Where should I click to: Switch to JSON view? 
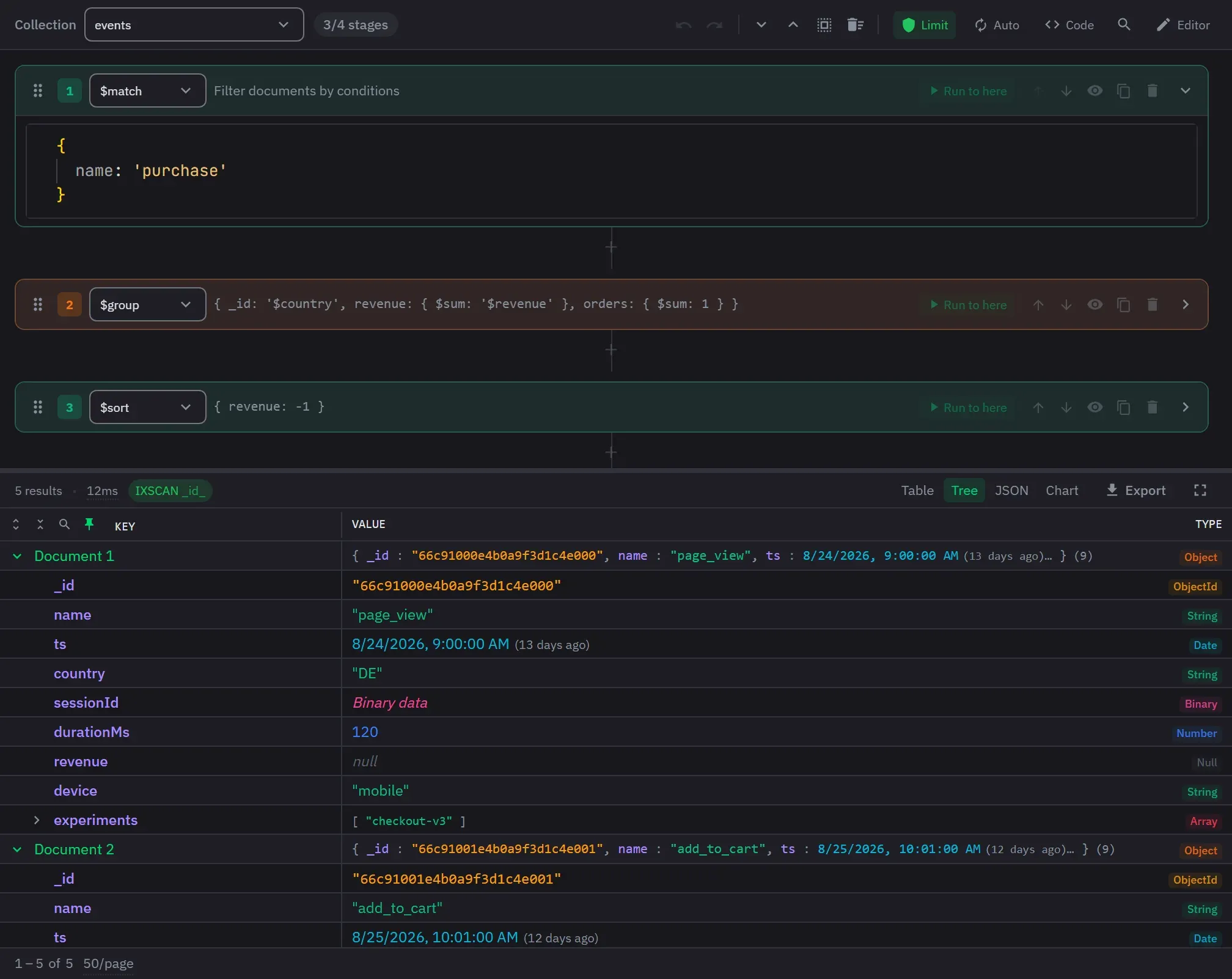coord(1011,491)
